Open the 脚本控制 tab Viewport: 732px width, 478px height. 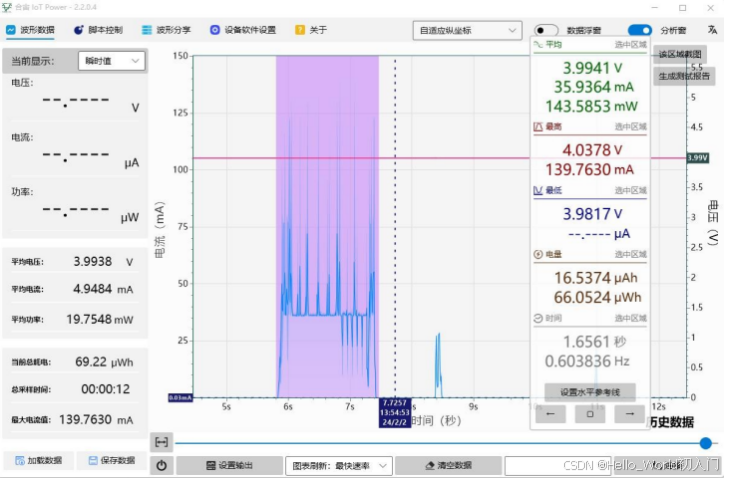[99, 30]
